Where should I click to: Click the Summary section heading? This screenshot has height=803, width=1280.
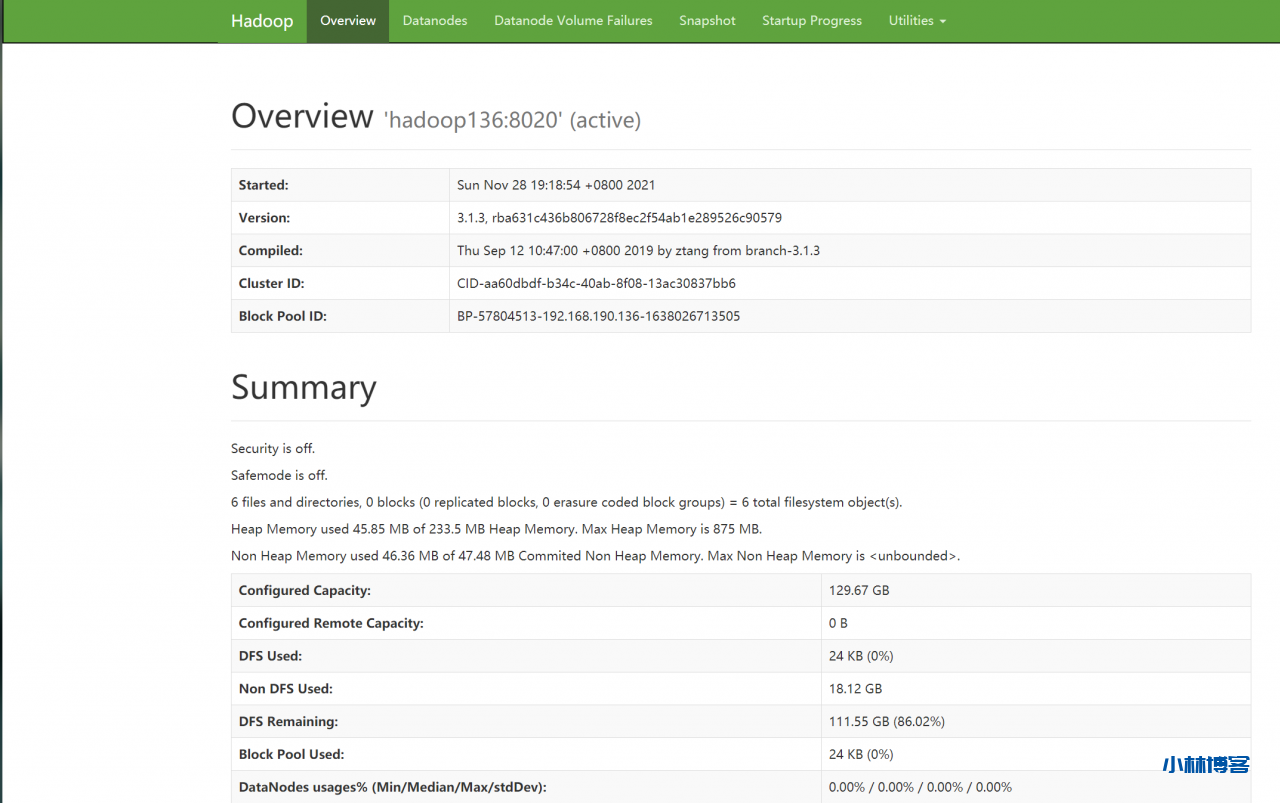(303, 387)
